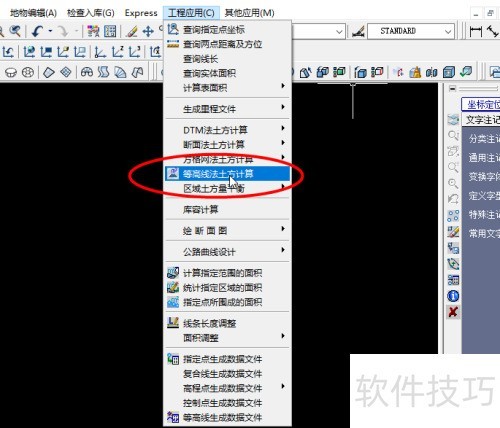Click the eraser brush icon in top toolbar

(132, 32)
